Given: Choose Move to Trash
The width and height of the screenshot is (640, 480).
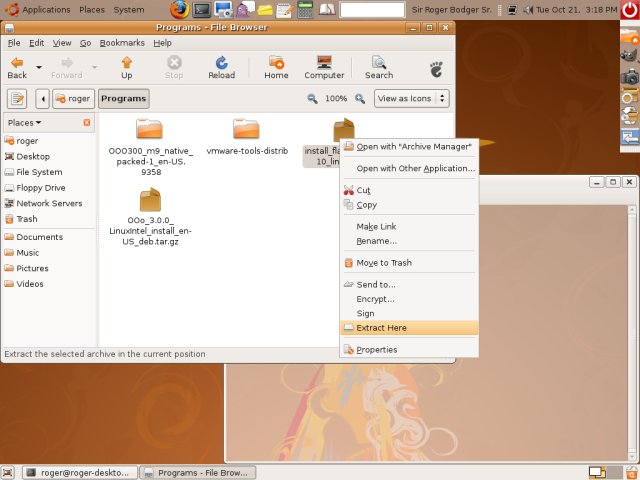Looking at the screenshot, I should (x=409, y=263).
